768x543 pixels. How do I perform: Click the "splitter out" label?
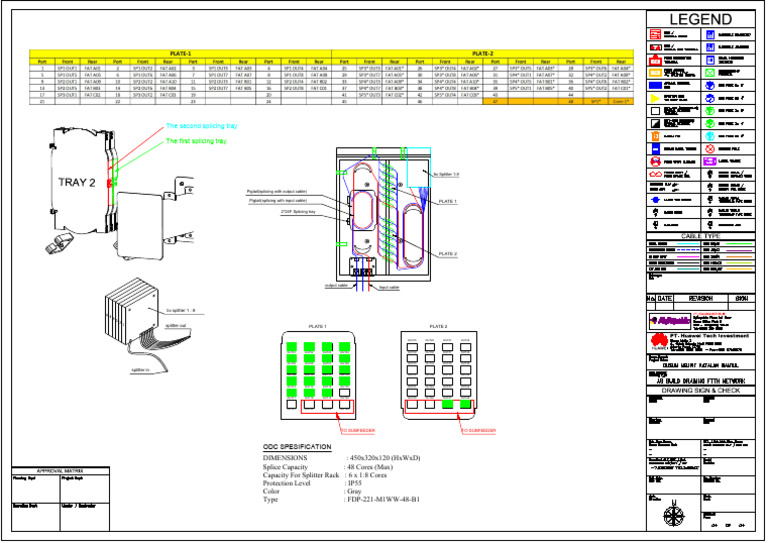(x=175, y=326)
